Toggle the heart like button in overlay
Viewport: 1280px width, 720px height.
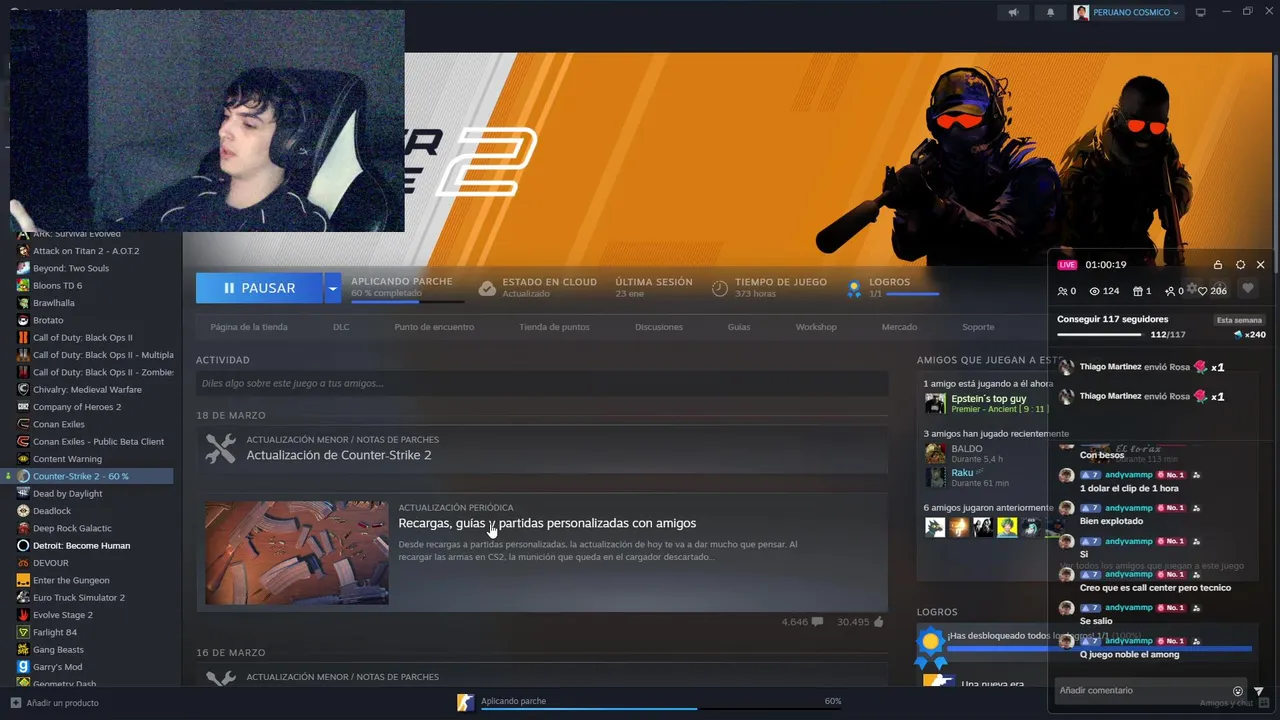pos(1247,289)
